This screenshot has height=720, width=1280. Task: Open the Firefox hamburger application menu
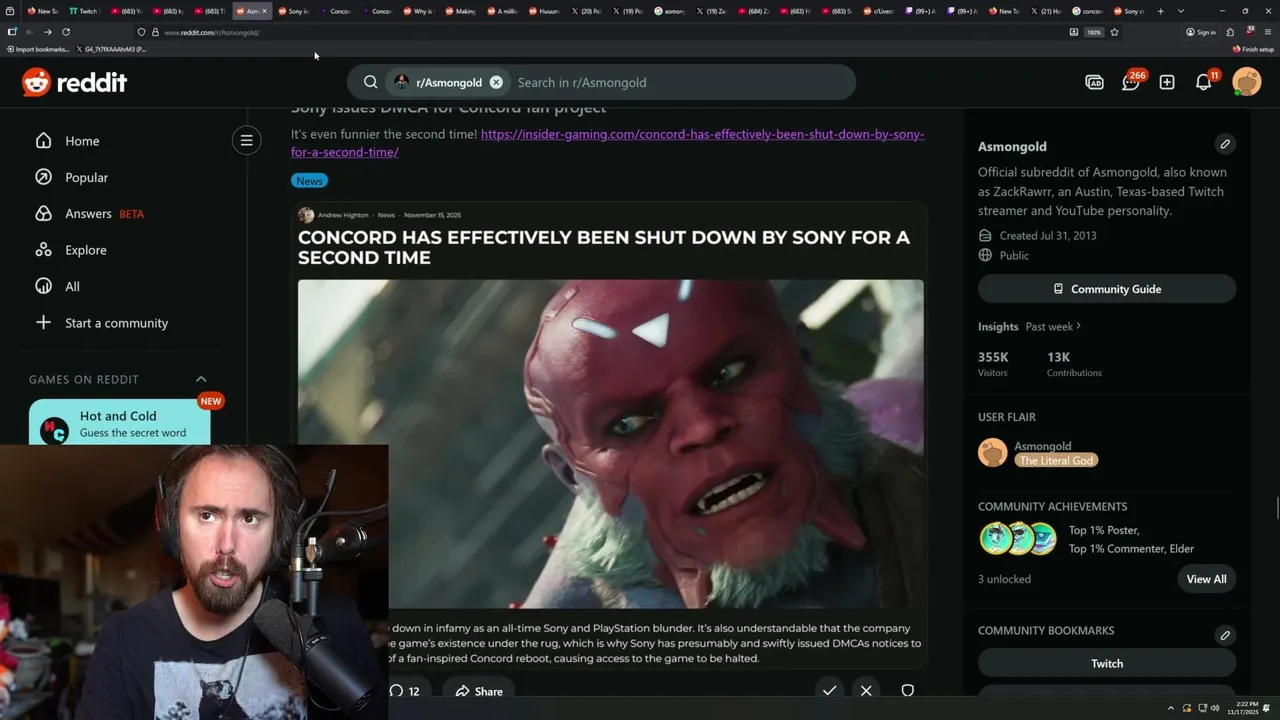point(1267,32)
